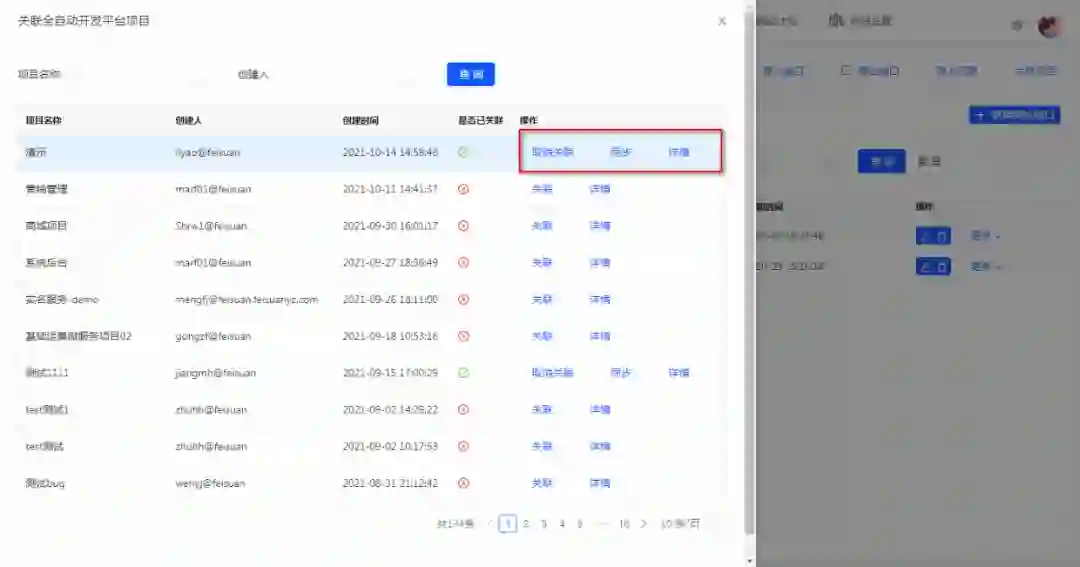This screenshot has height=567, width=1080.
Task: Click 关联 for the gongzf@feisuan project
Action: coord(542,336)
